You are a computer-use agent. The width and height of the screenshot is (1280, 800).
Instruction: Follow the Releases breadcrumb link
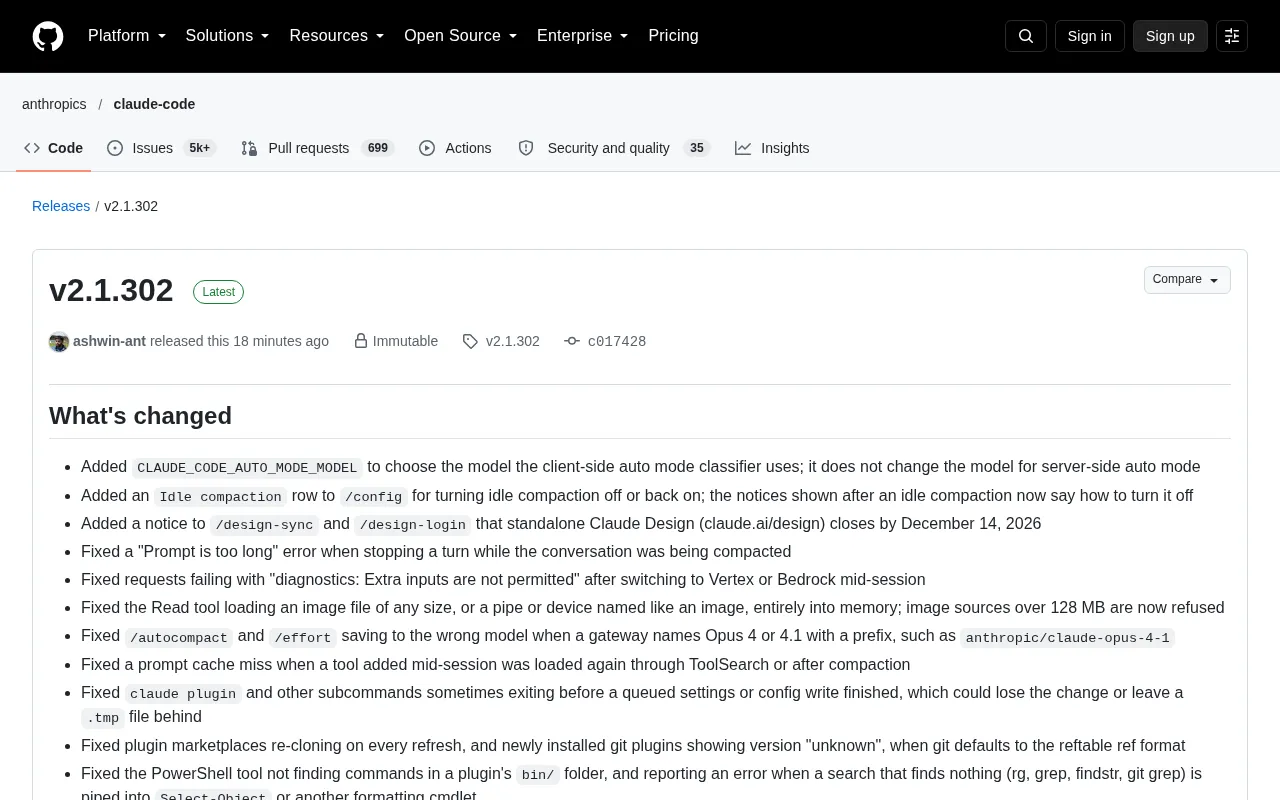(61, 206)
